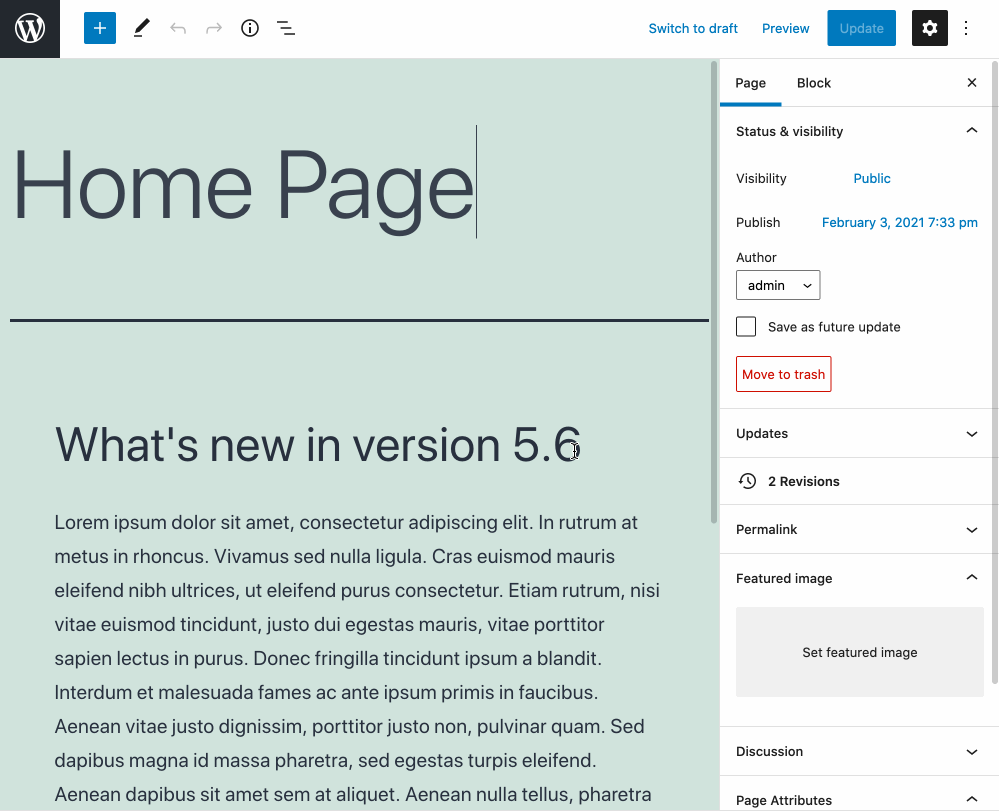This screenshot has width=999, height=811.
Task: Toggle the Settings gear sidebar
Action: click(930, 28)
